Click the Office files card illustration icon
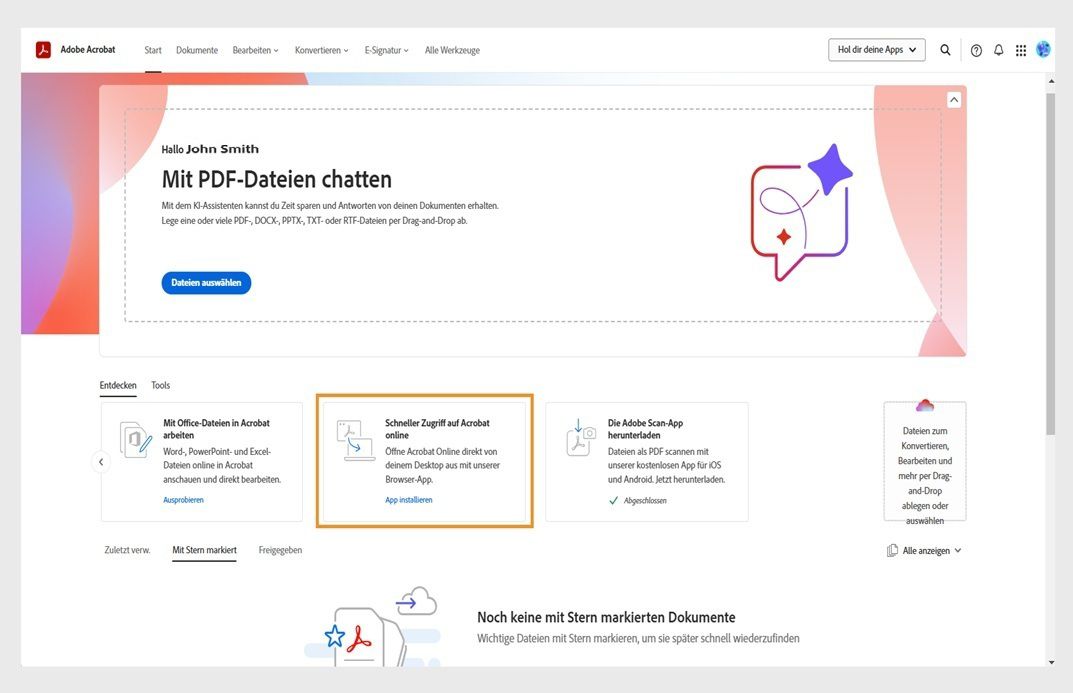 click(x=135, y=442)
